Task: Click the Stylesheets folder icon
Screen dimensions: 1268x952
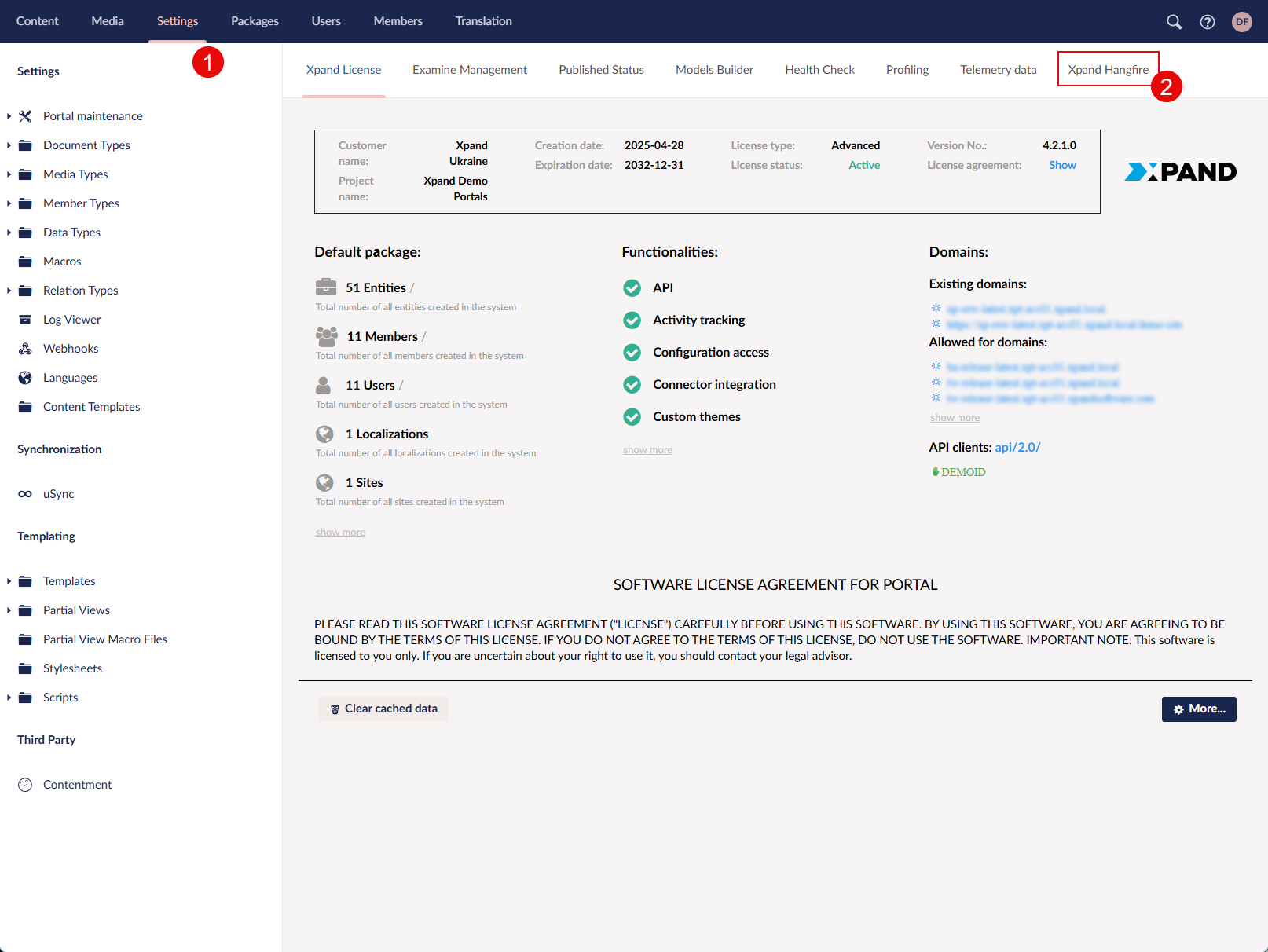Action: tap(25, 668)
